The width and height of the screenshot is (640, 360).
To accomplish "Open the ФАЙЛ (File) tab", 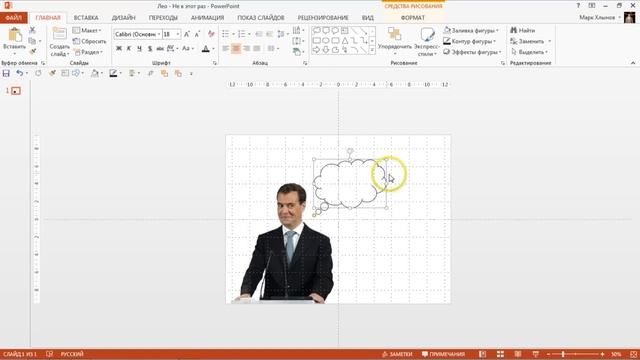I will pyautogui.click(x=13, y=18).
